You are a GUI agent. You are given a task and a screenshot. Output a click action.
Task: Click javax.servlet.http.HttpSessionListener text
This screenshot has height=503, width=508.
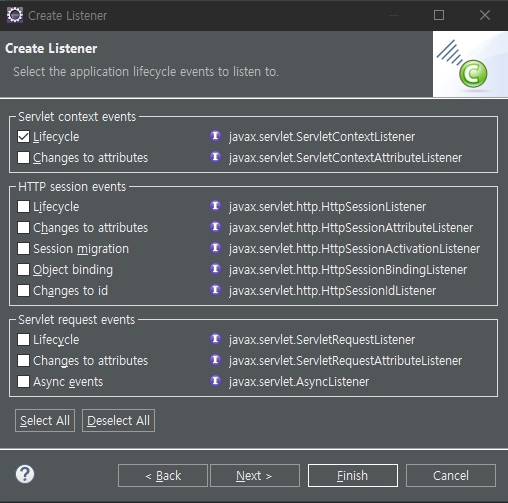point(327,207)
